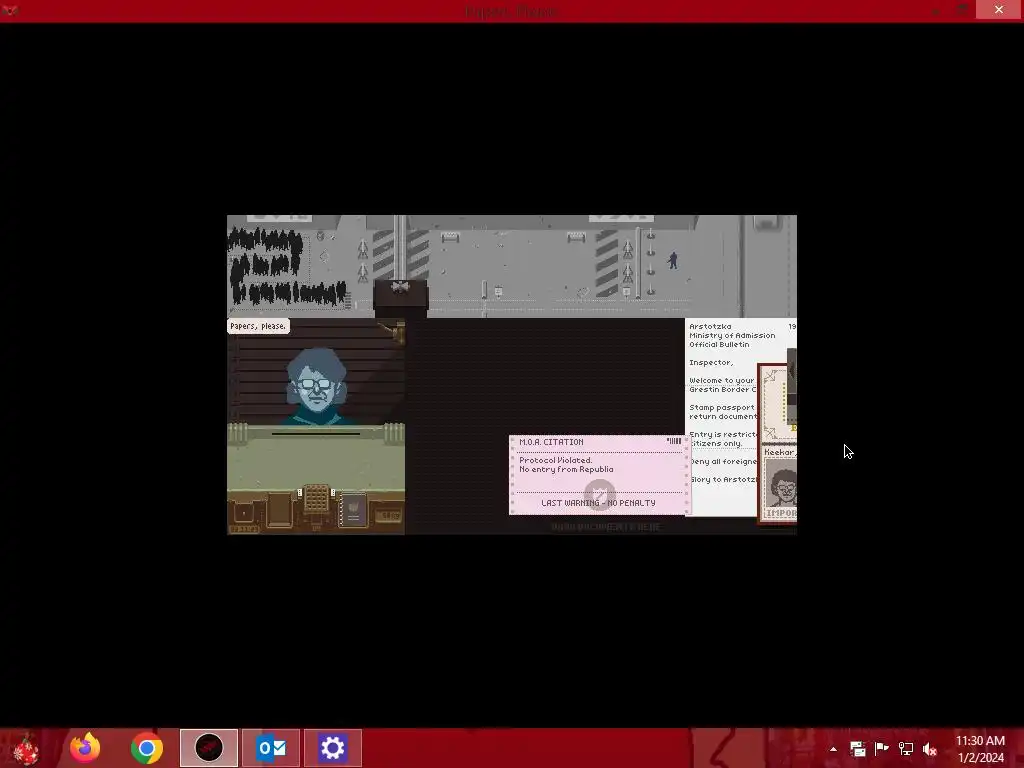Open the Action Center flag icon
The image size is (1024, 768).
[882, 748]
